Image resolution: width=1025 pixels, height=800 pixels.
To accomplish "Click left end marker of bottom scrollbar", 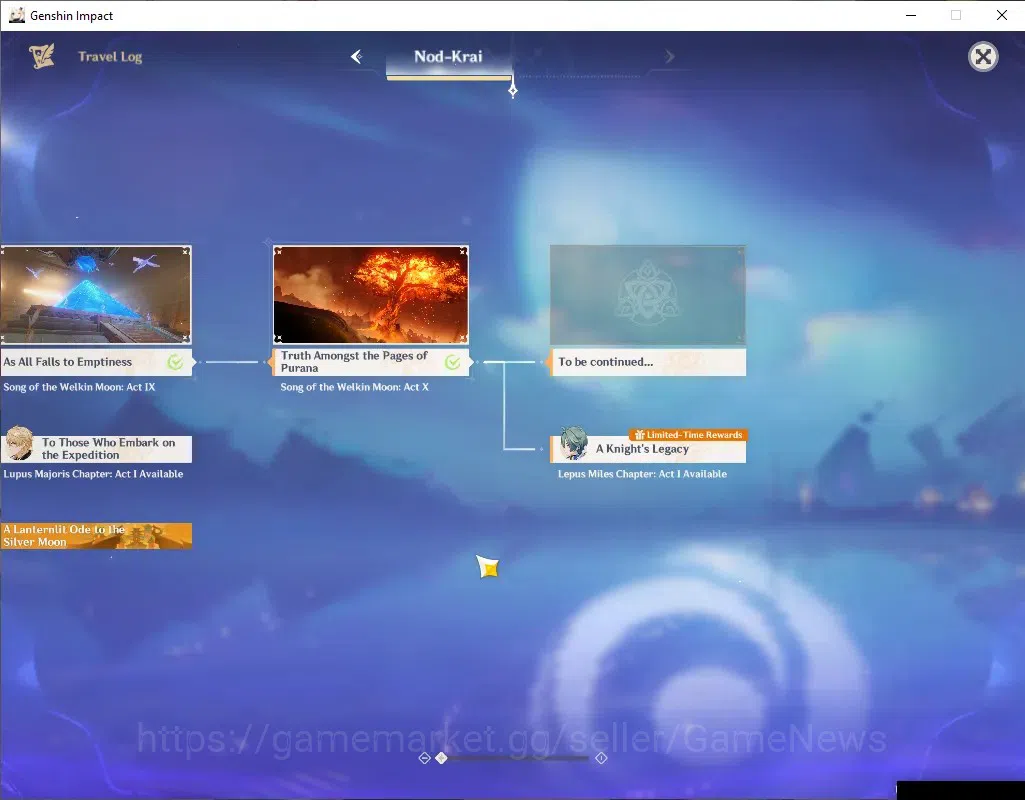I will tap(424, 758).
